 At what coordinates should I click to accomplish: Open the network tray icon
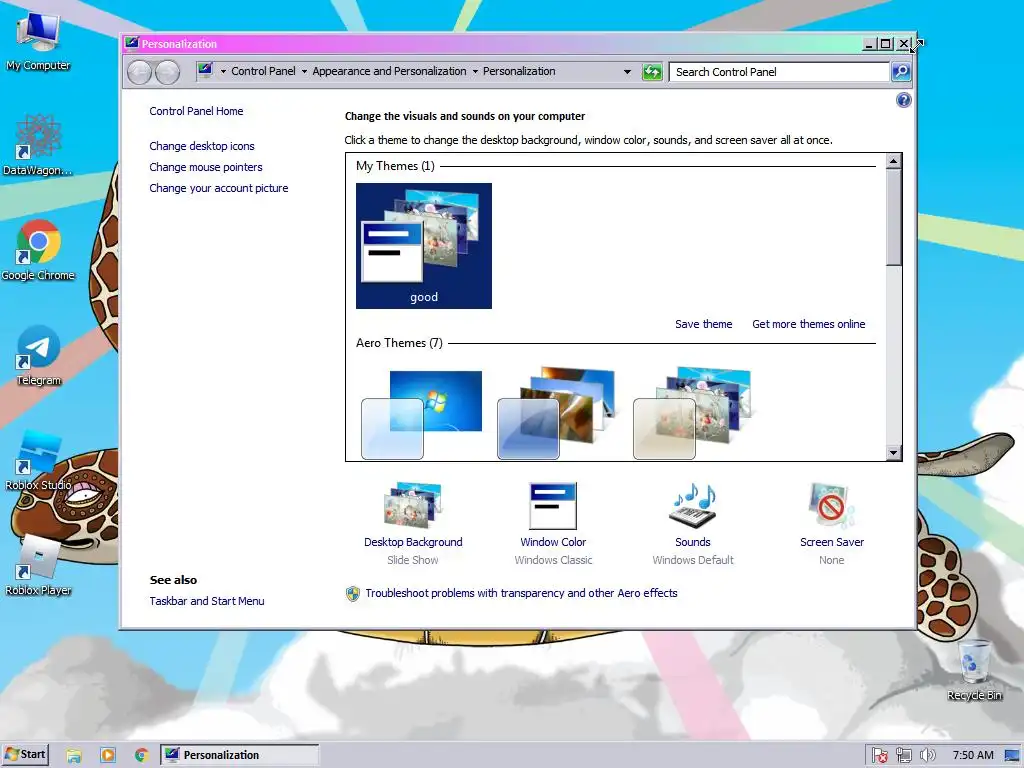tap(904, 756)
